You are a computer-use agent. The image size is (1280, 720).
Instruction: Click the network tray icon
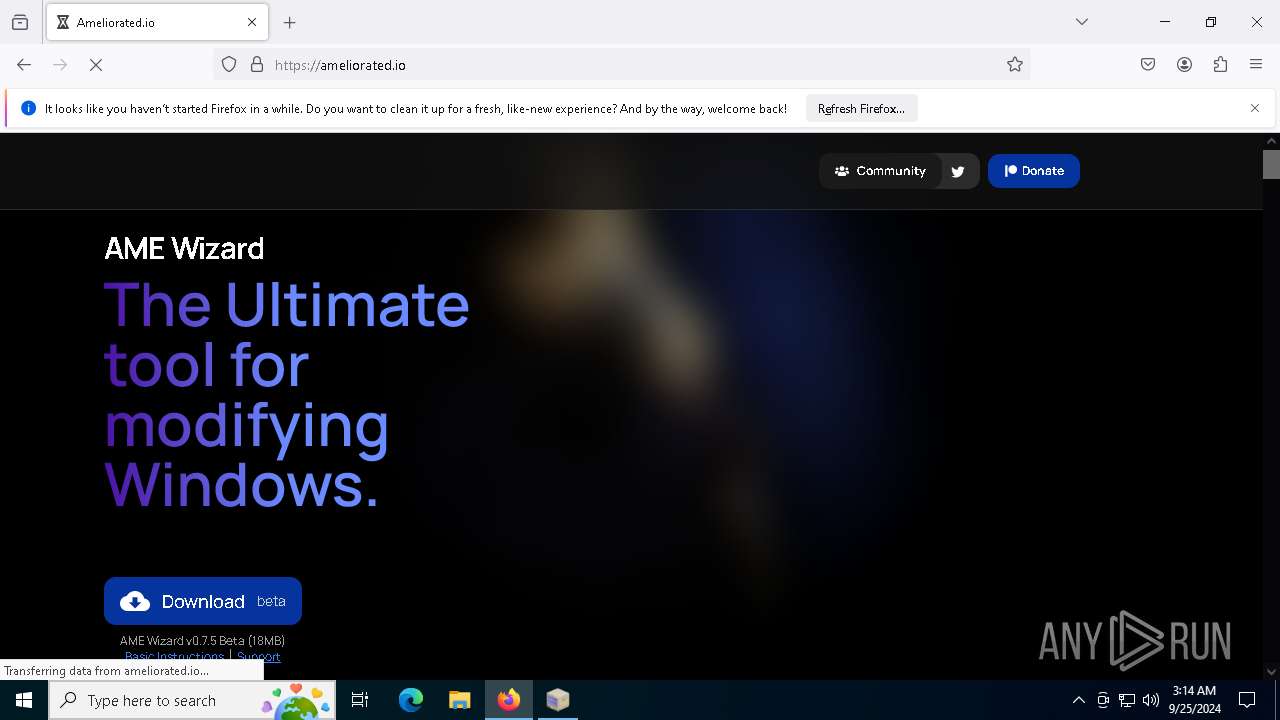[x=1127, y=700]
